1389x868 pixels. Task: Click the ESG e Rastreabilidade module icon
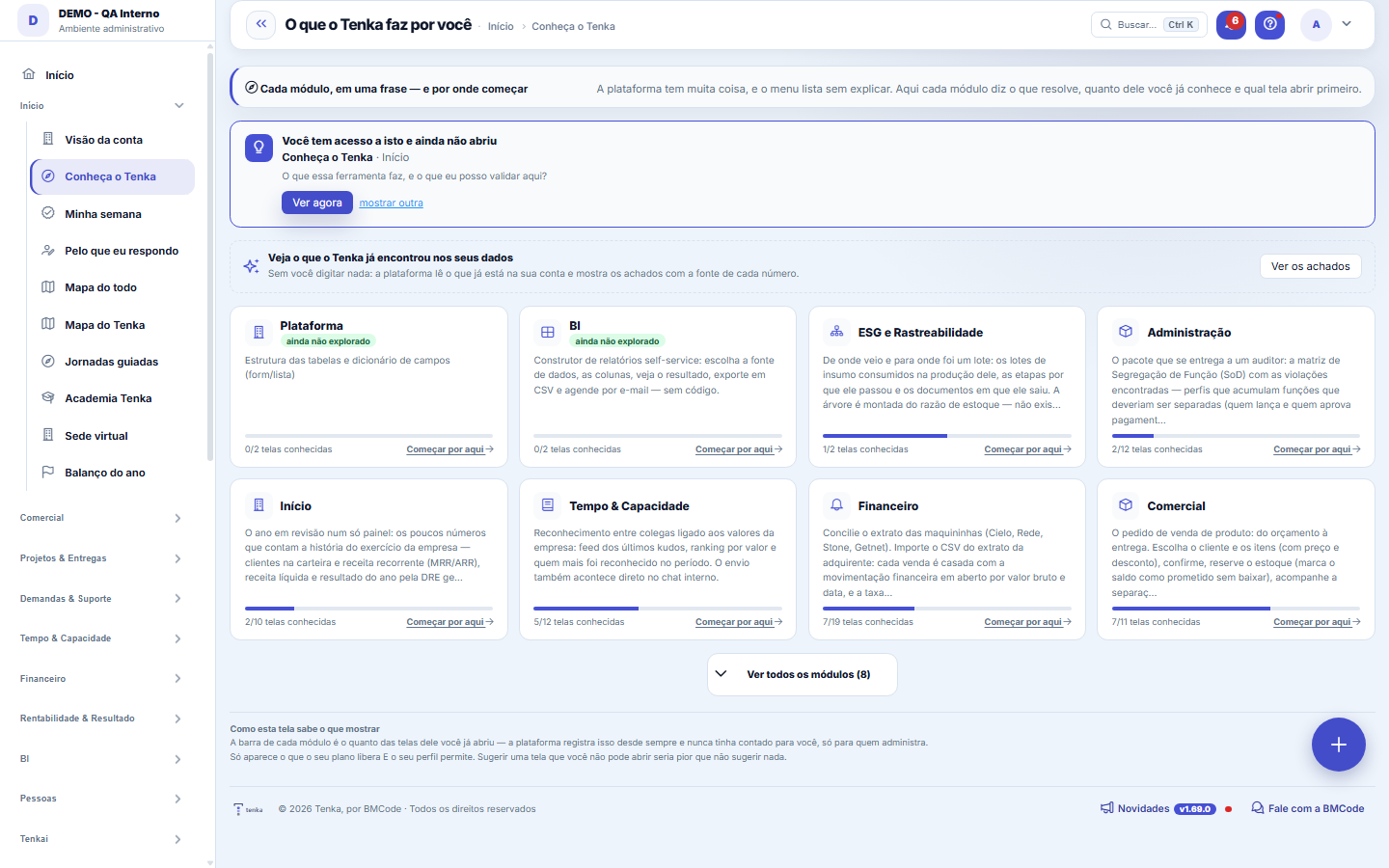click(x=836, y=332)
